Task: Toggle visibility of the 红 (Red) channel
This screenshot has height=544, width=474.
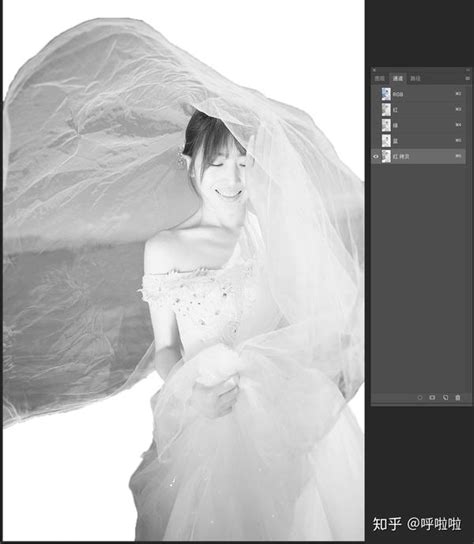Action: 376,110
